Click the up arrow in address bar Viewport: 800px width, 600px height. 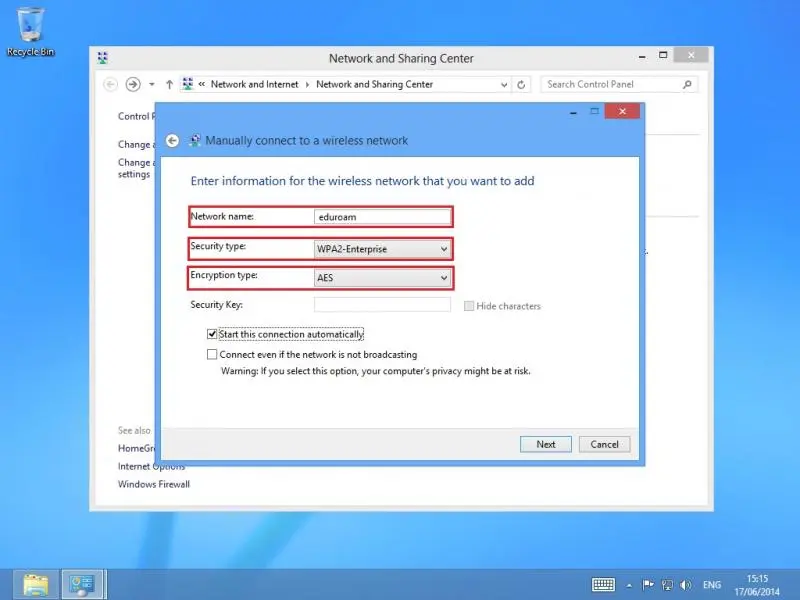(169, 85)
